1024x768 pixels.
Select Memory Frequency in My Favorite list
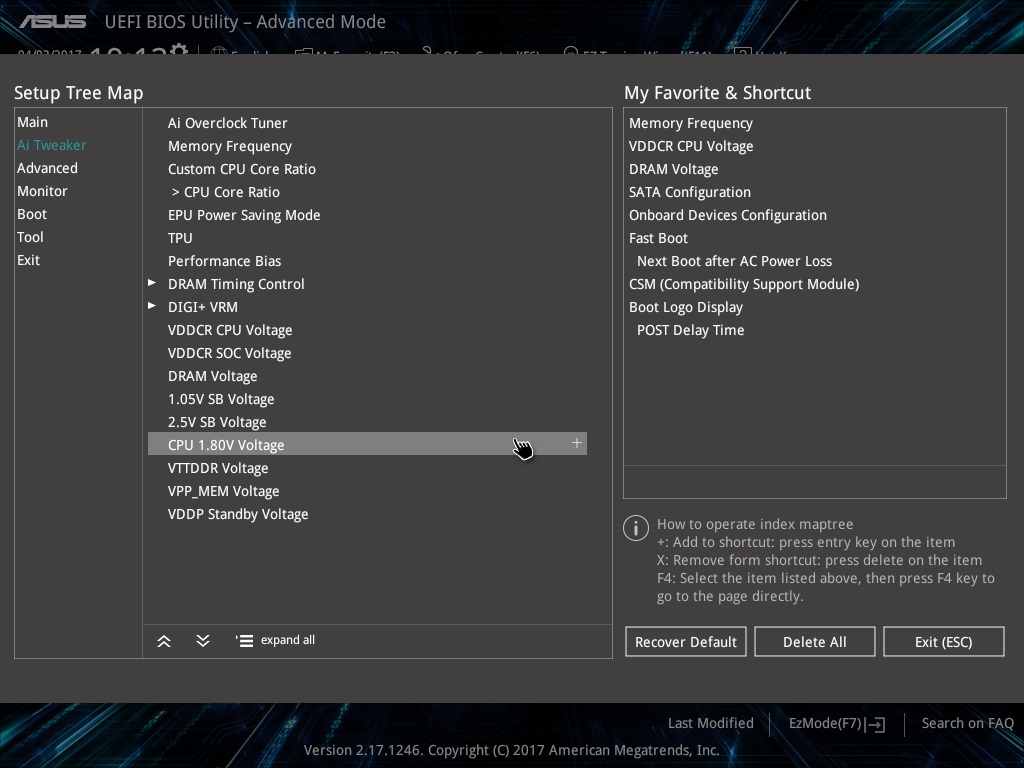[691, 123]
